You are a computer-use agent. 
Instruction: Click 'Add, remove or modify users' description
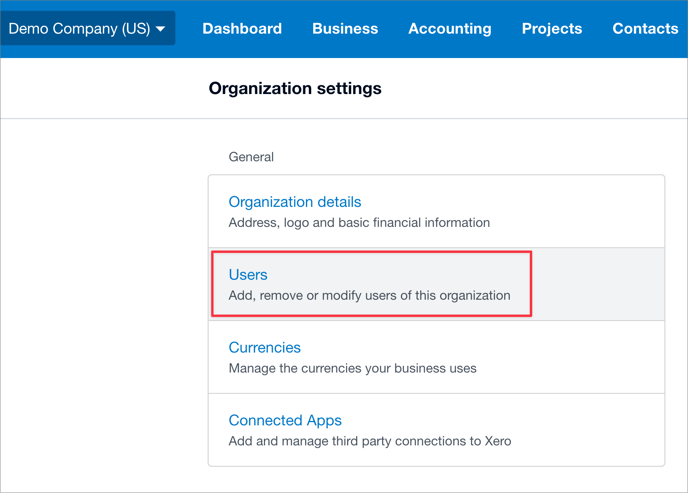coord(369,296)
